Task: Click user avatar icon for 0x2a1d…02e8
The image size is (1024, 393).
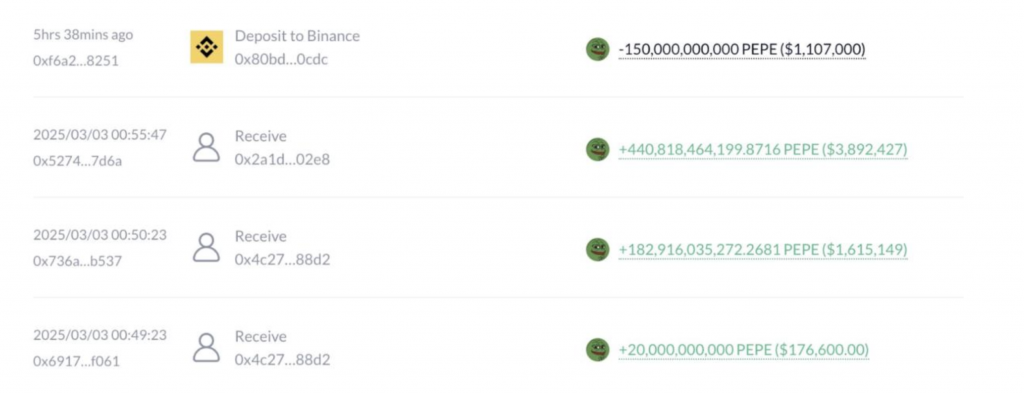Action: [206, 148]
